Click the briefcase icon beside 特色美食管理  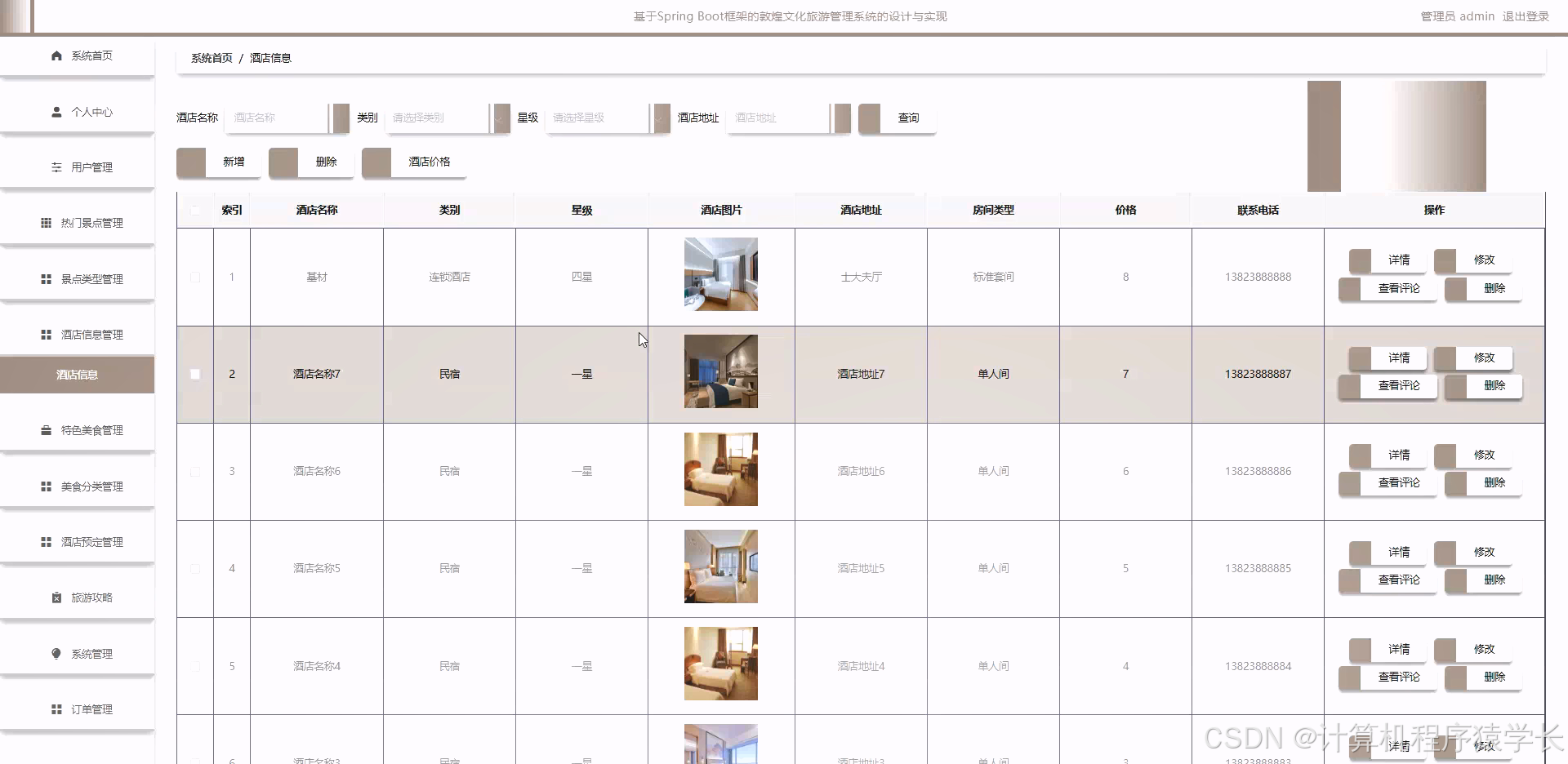[x=46, y=430]
